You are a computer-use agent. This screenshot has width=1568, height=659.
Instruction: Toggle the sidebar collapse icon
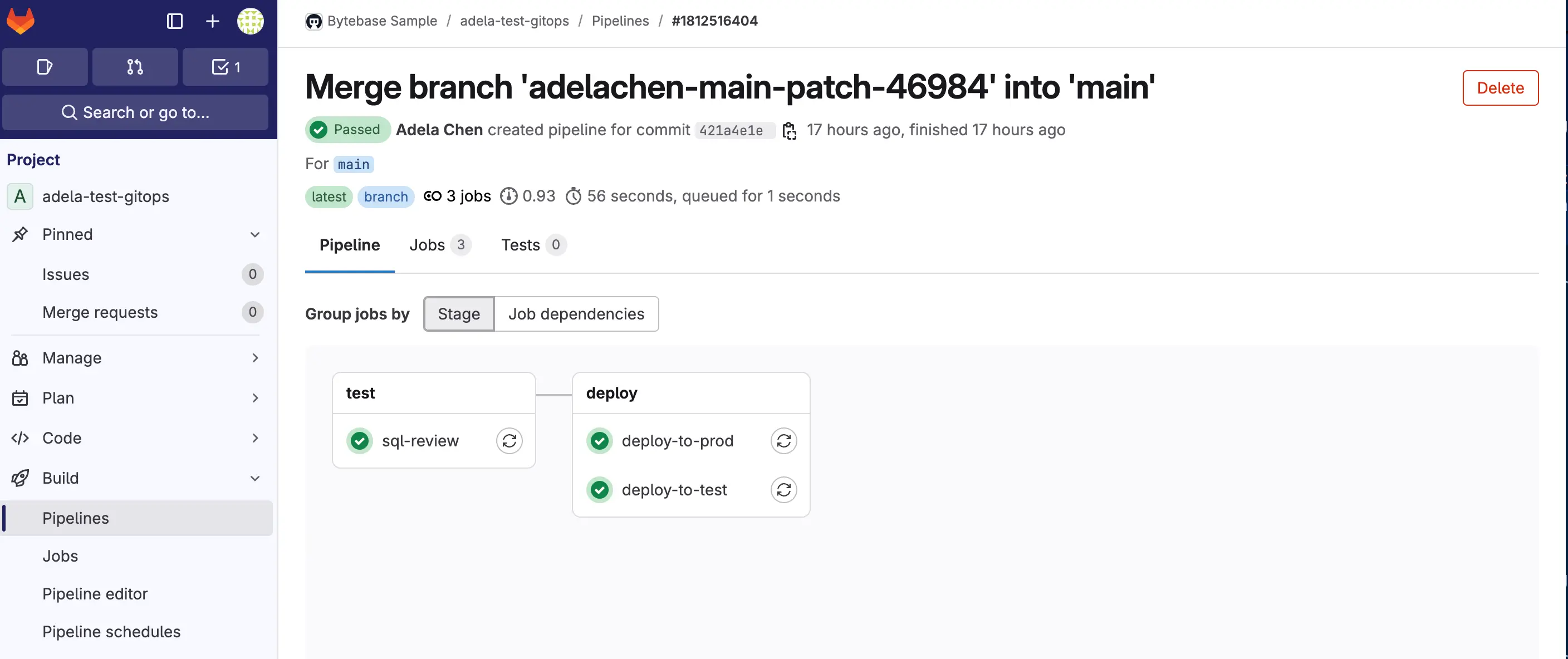(x=175, y=21)
